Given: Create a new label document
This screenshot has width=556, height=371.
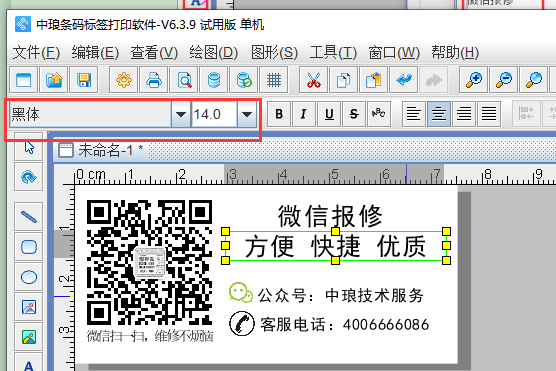Looking at the screenshot, I should [23, 80].
